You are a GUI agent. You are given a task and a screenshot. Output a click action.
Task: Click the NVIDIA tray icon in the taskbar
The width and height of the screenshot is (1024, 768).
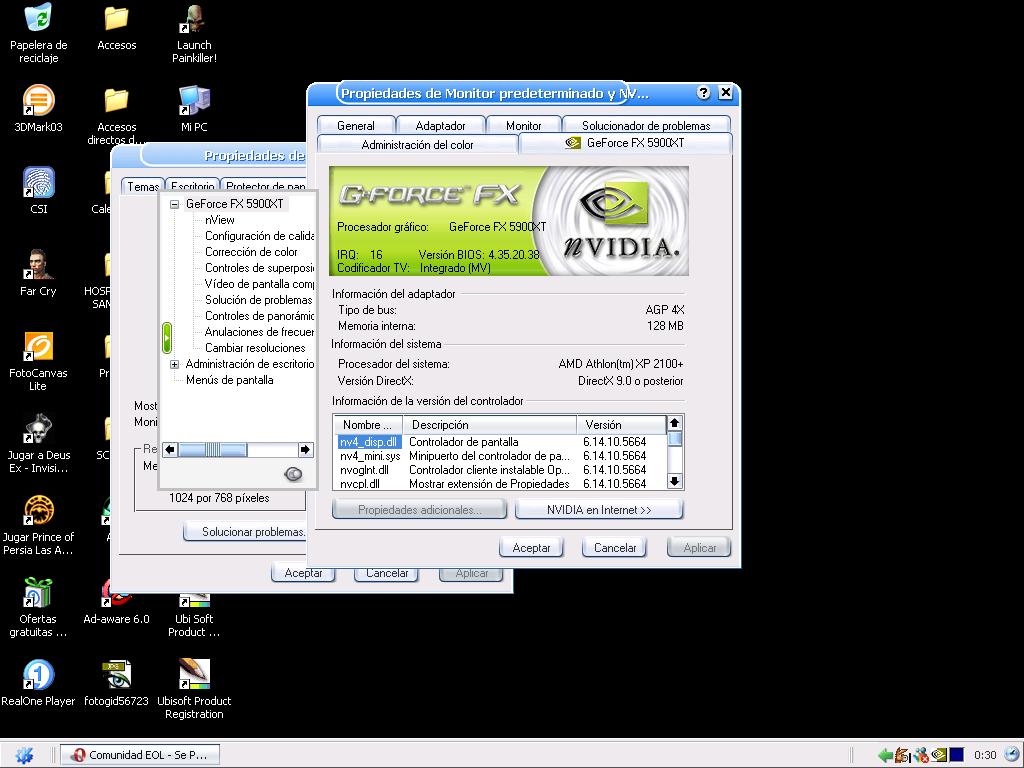pos(939,755)
